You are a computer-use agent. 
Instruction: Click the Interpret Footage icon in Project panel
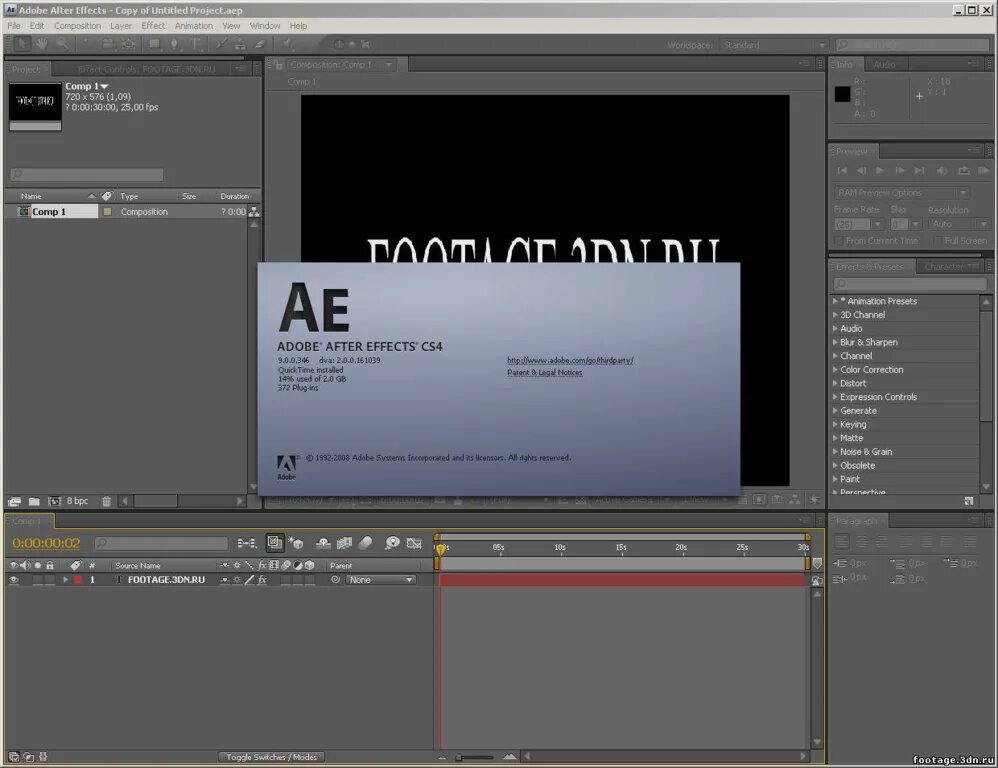pyautogui.click(x=14, y=501)
